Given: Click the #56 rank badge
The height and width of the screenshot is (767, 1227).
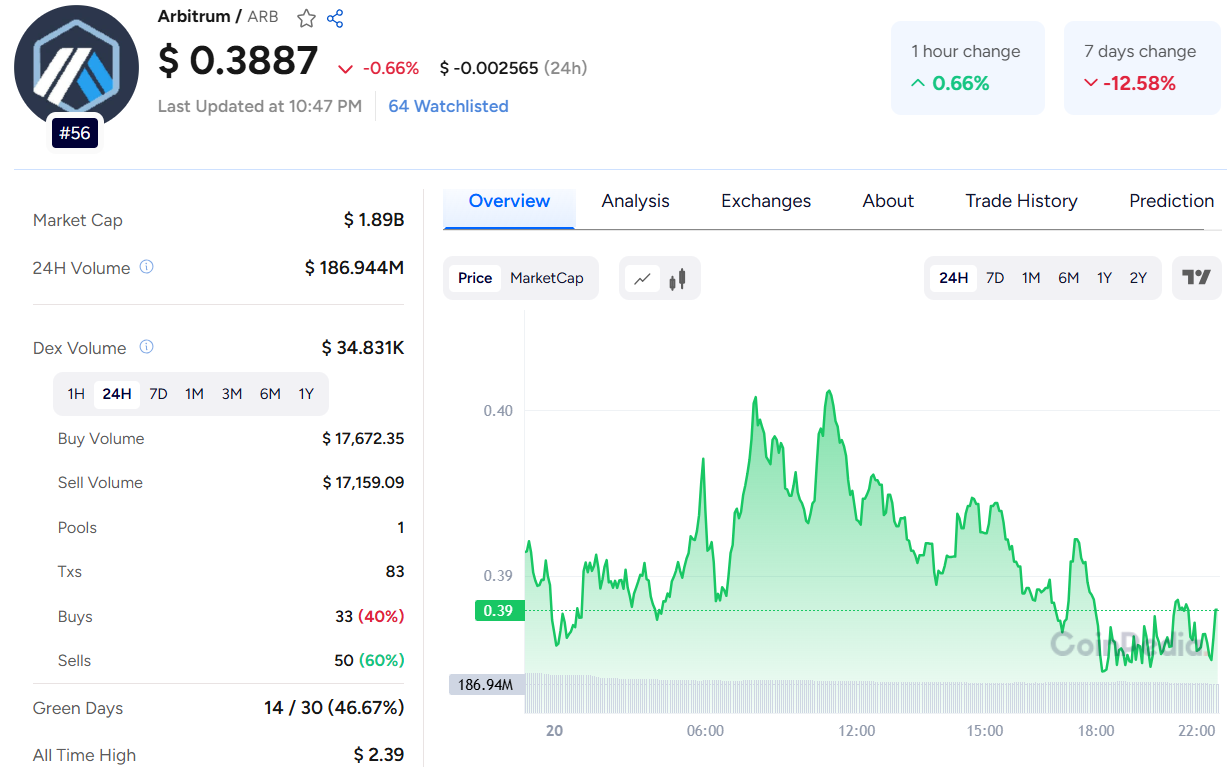Looking at the screenshot, I should [x=75, y=132].
